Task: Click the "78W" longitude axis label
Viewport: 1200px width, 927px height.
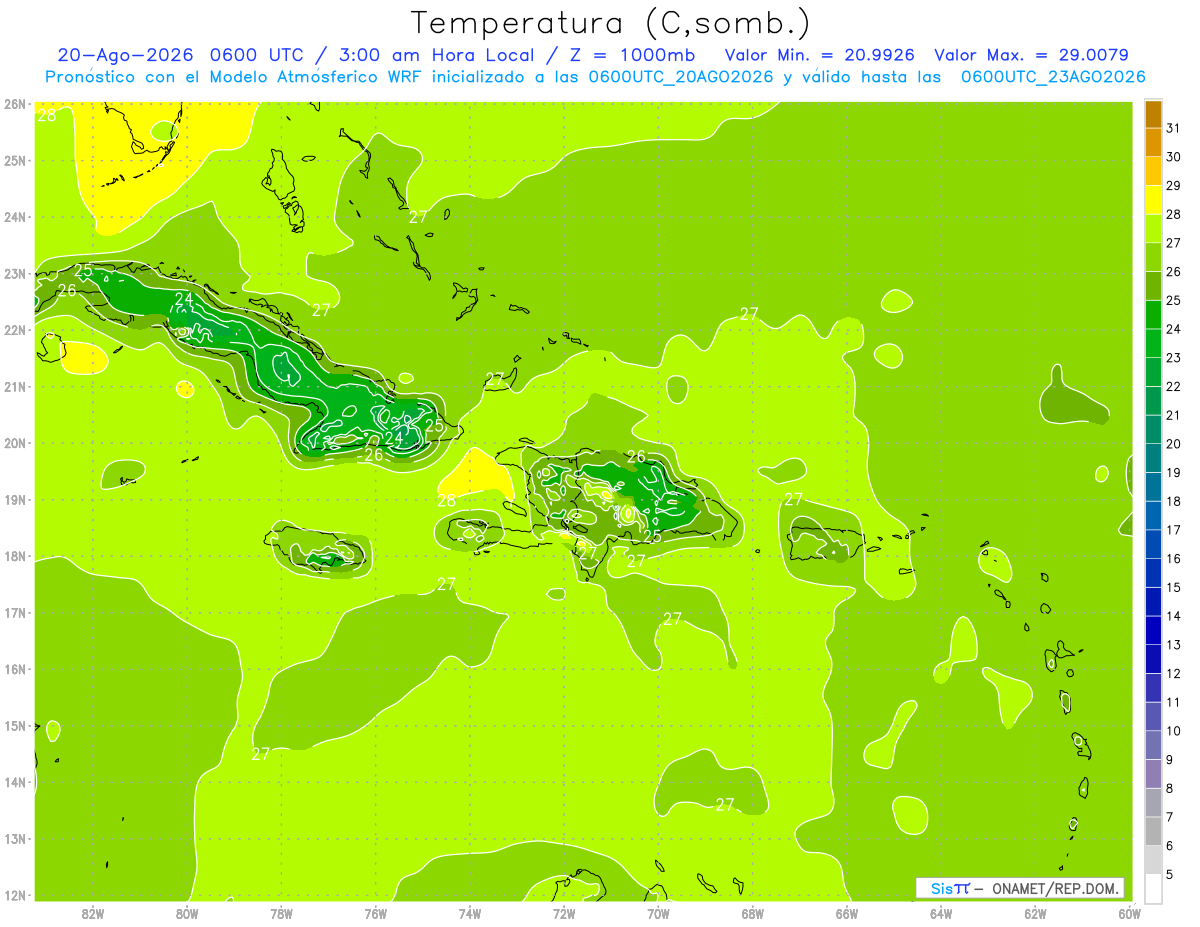Action: point(281,912)
